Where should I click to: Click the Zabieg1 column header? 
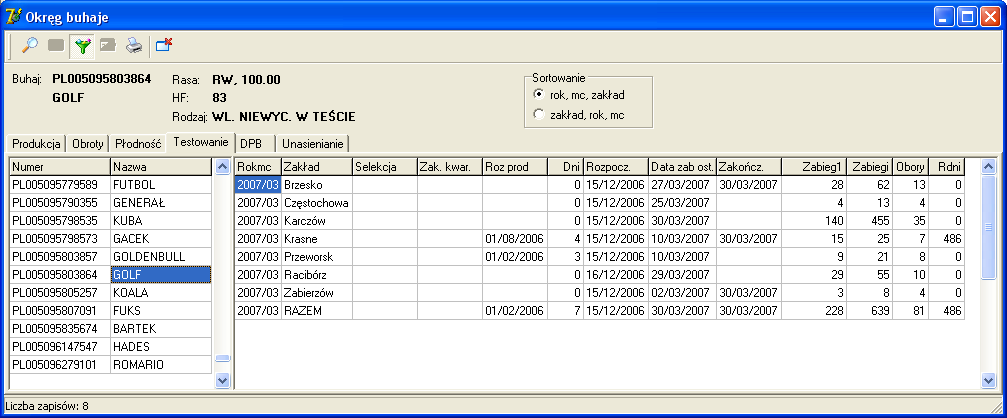click(814, 167)
